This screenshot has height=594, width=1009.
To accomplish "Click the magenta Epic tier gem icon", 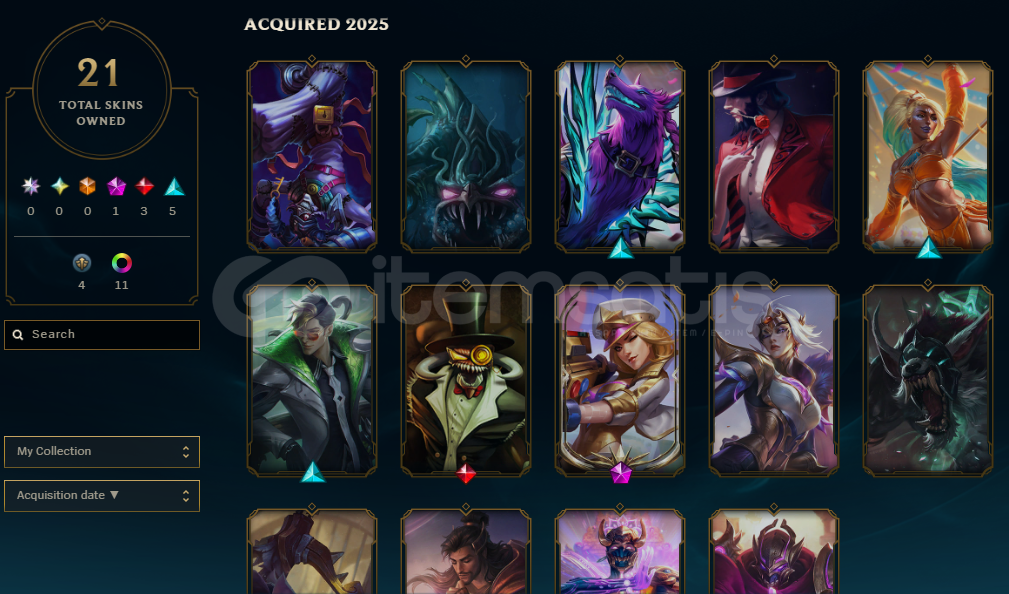I will (116, 187).
